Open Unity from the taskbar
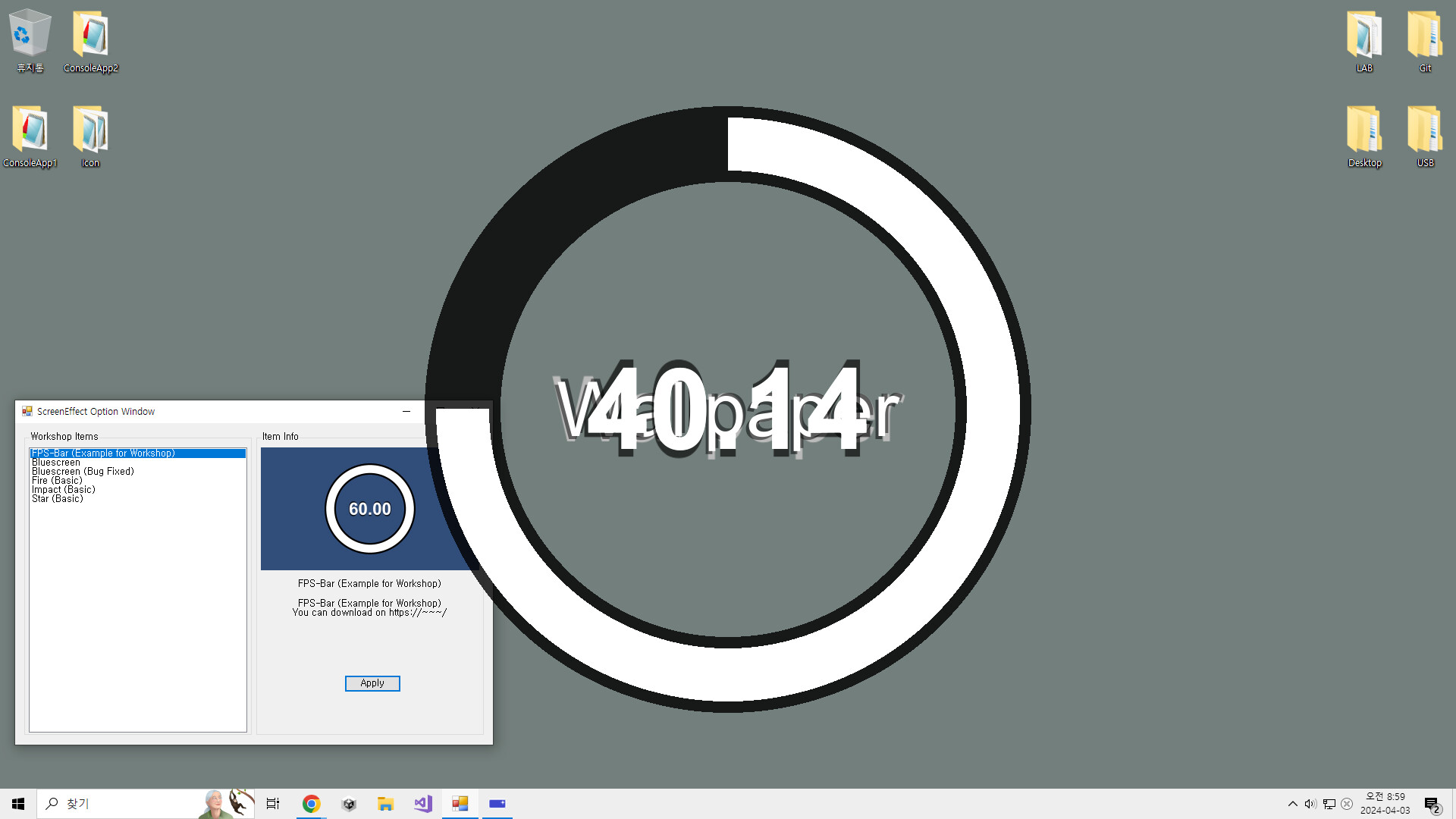Screen dimensions: 1456x819 (349, 803)
